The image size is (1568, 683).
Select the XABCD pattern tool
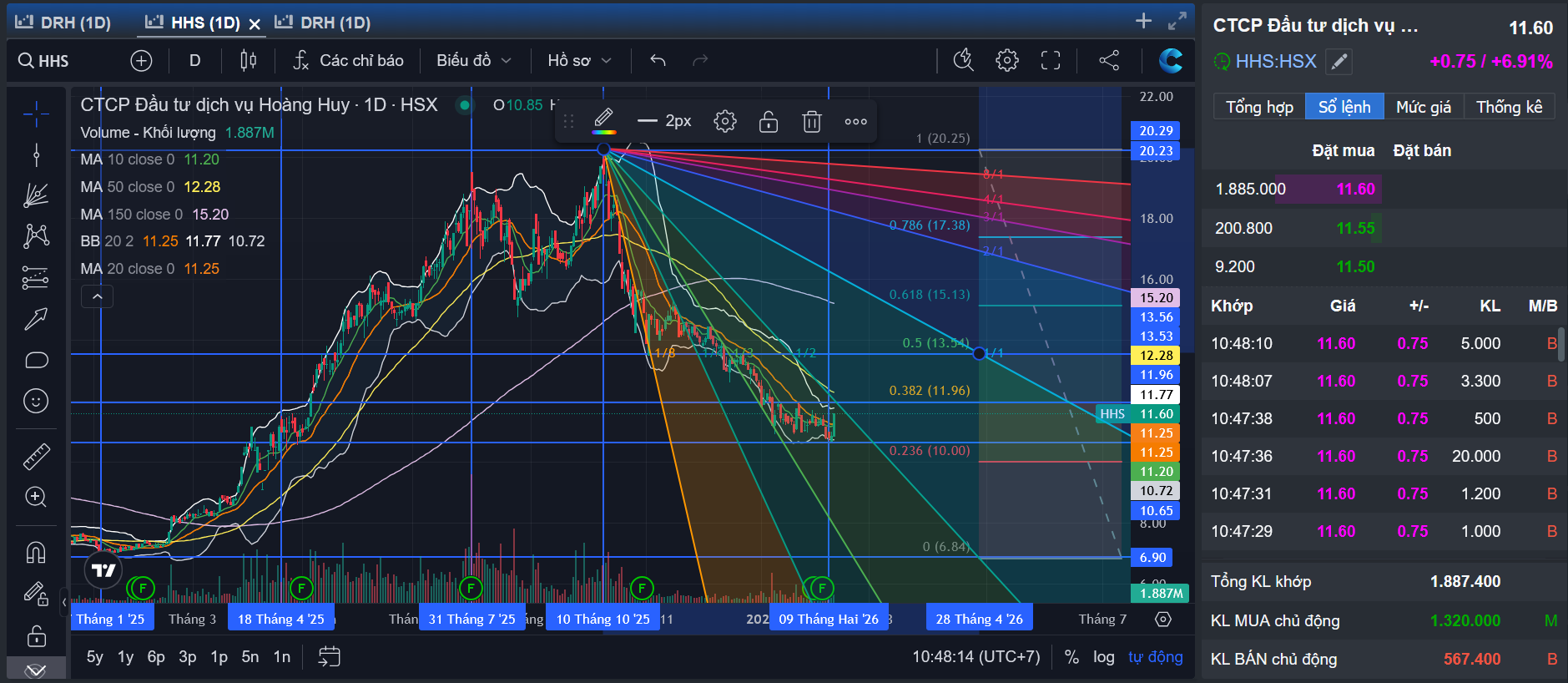click(x=36, y=236)
